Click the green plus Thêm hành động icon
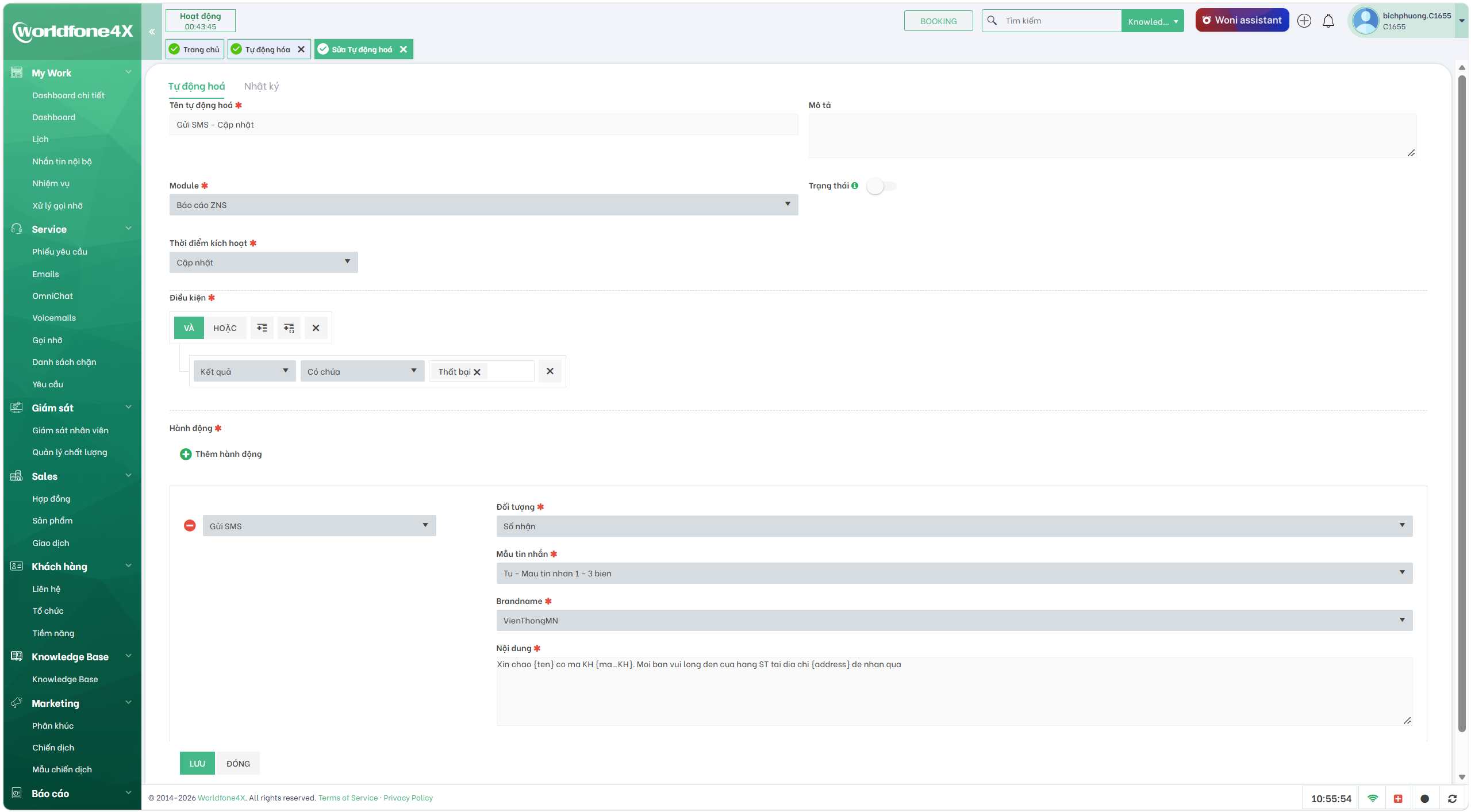Image resolution: width=1471 pixels, height=812 pixels. coord(186,454)
